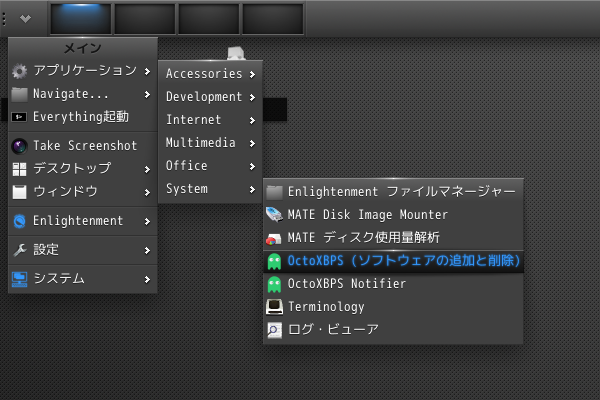
Task: Expand the デスクトップ submenu arrow
Action: point(147,169)
